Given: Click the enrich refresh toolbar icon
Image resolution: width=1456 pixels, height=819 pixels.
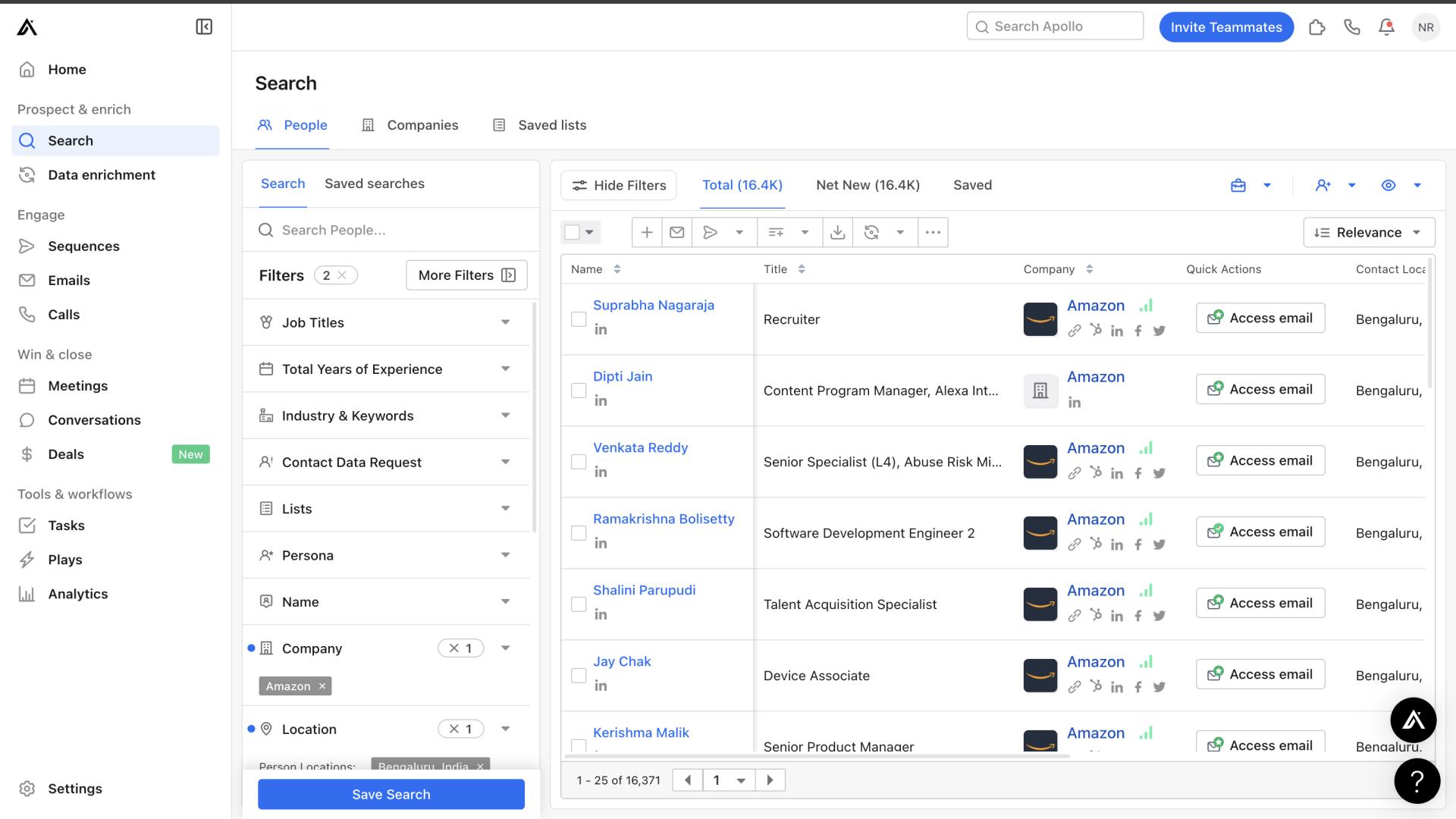Looking at the screenshot, I should coord(871,233).
